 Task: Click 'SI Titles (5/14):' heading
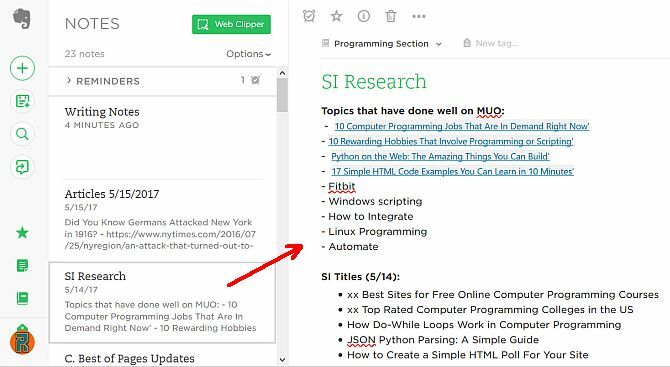(x=360, y=277)
